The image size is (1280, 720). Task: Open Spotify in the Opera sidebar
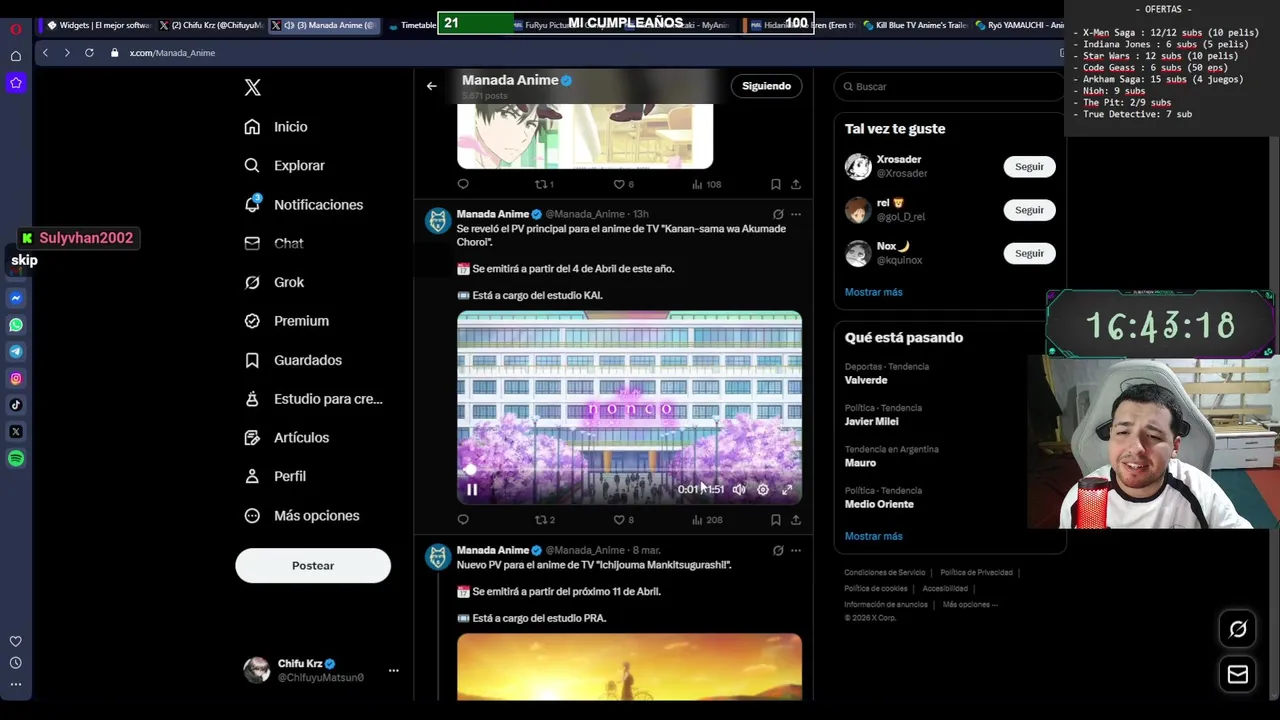pos(16,458)
